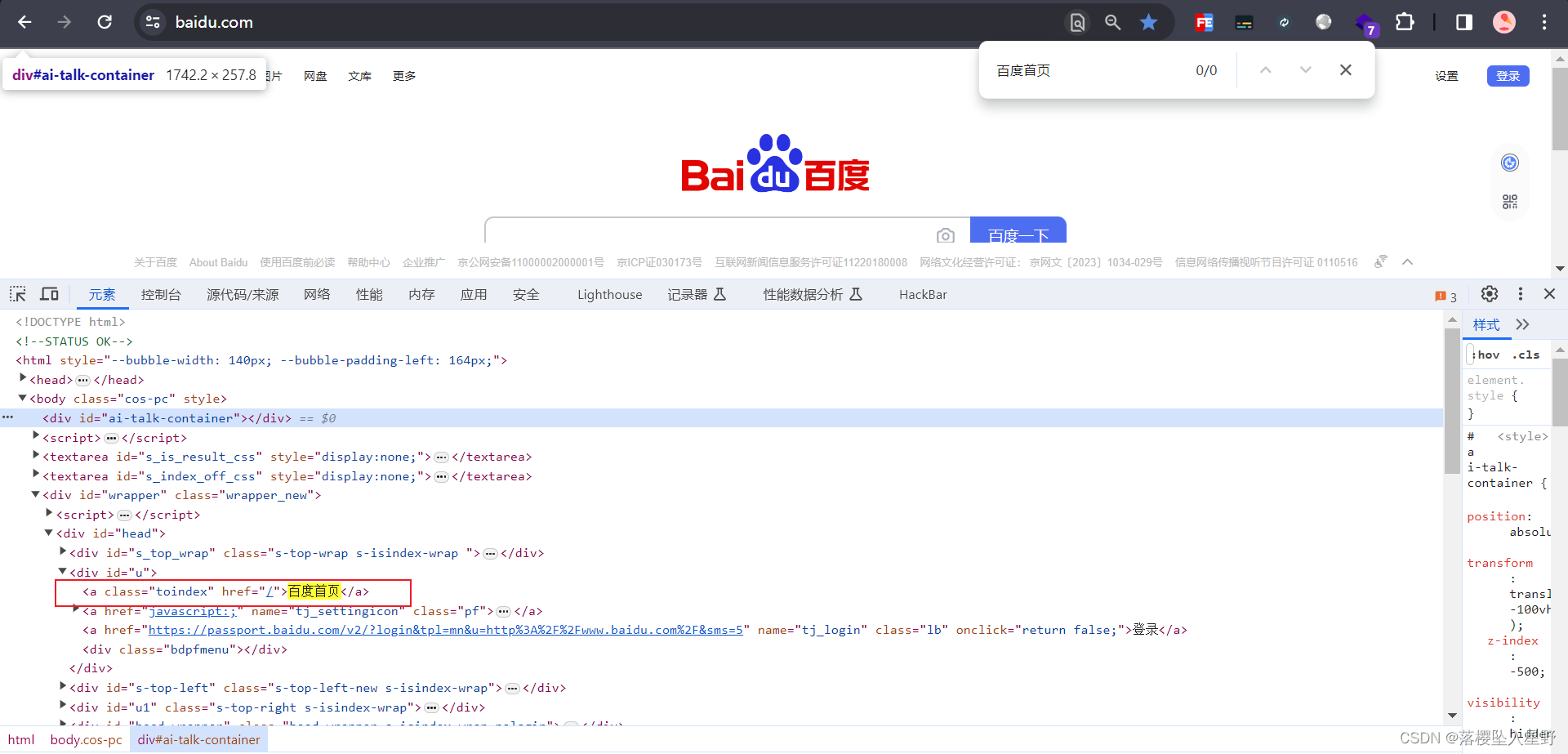The image size is (1568, 754).
Task: Click the find-in-page document icon in address bar
Action: point(1078,22)
